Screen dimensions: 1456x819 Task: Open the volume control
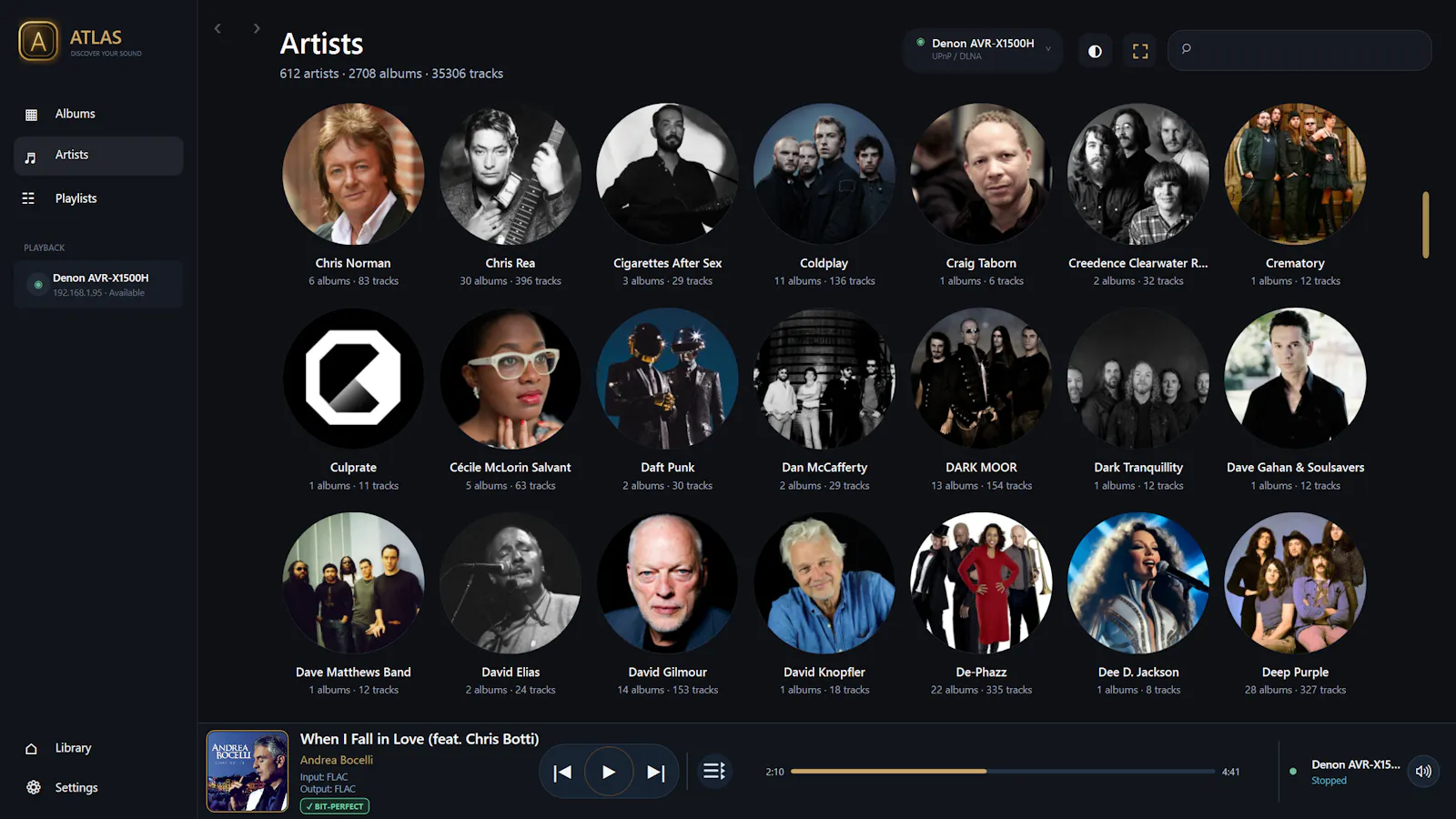[x=1423, y=771]
